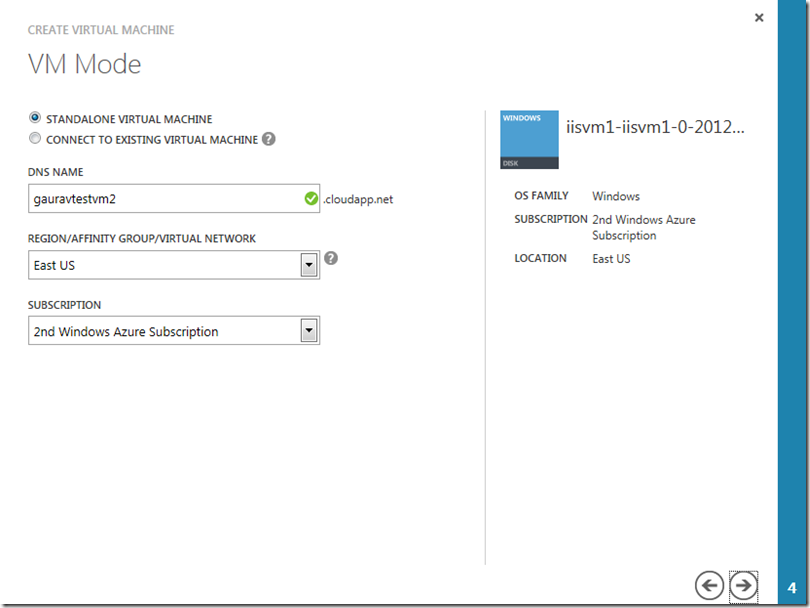810x608 pixels.
Task: Click the DNS NAME field label
Action: point(55,172)
